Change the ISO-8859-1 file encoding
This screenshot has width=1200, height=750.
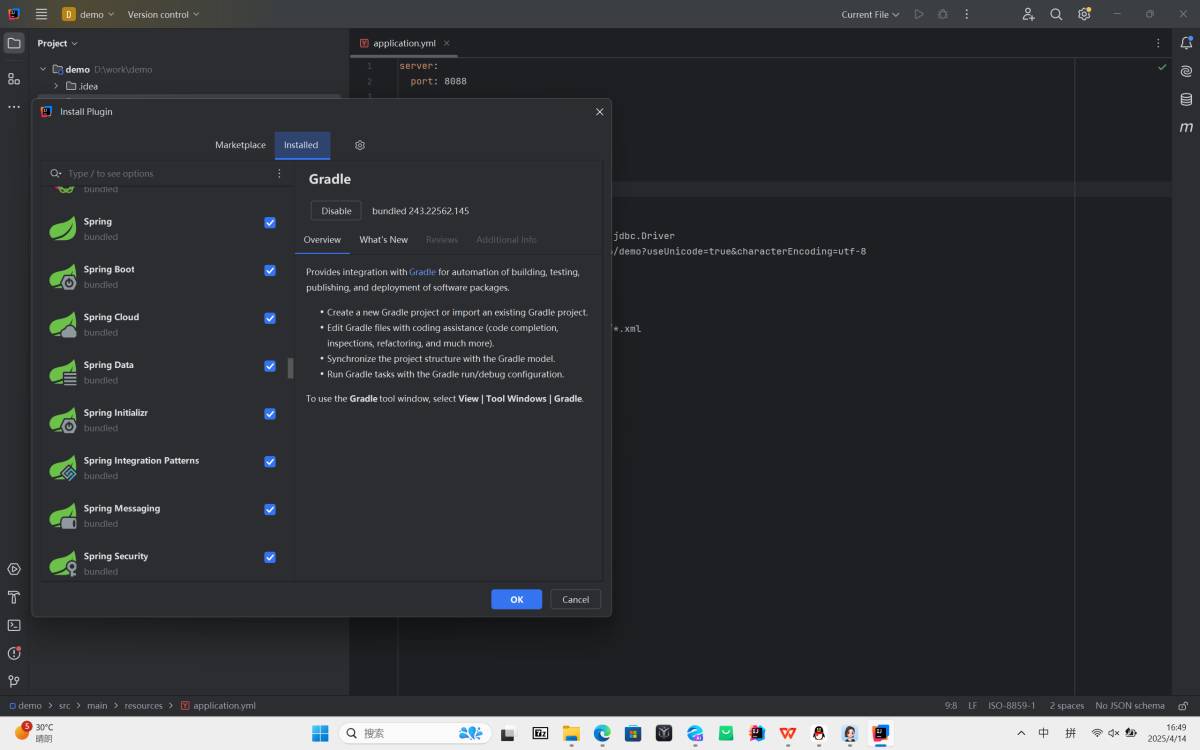coord(1012,705)
